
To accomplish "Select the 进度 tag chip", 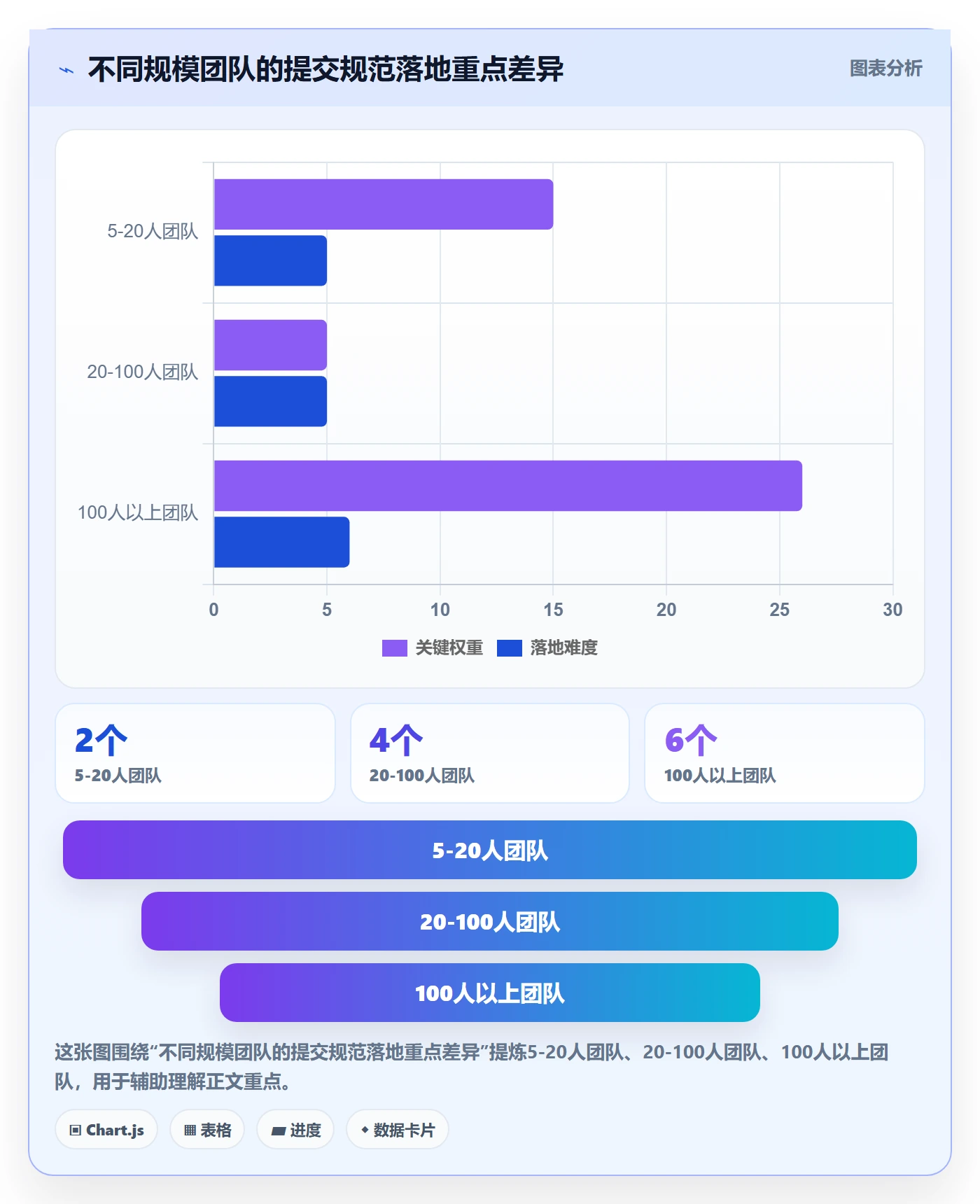I will click(x=295, y=1130).
